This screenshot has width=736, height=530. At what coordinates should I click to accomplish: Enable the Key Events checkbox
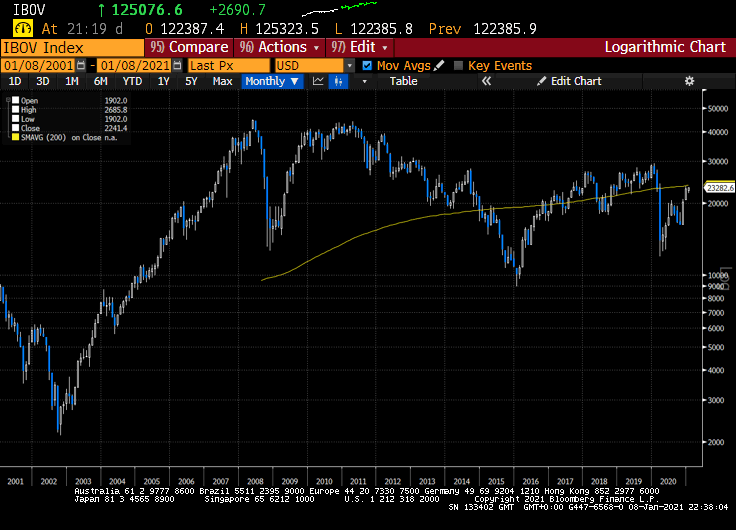(458, 66)
